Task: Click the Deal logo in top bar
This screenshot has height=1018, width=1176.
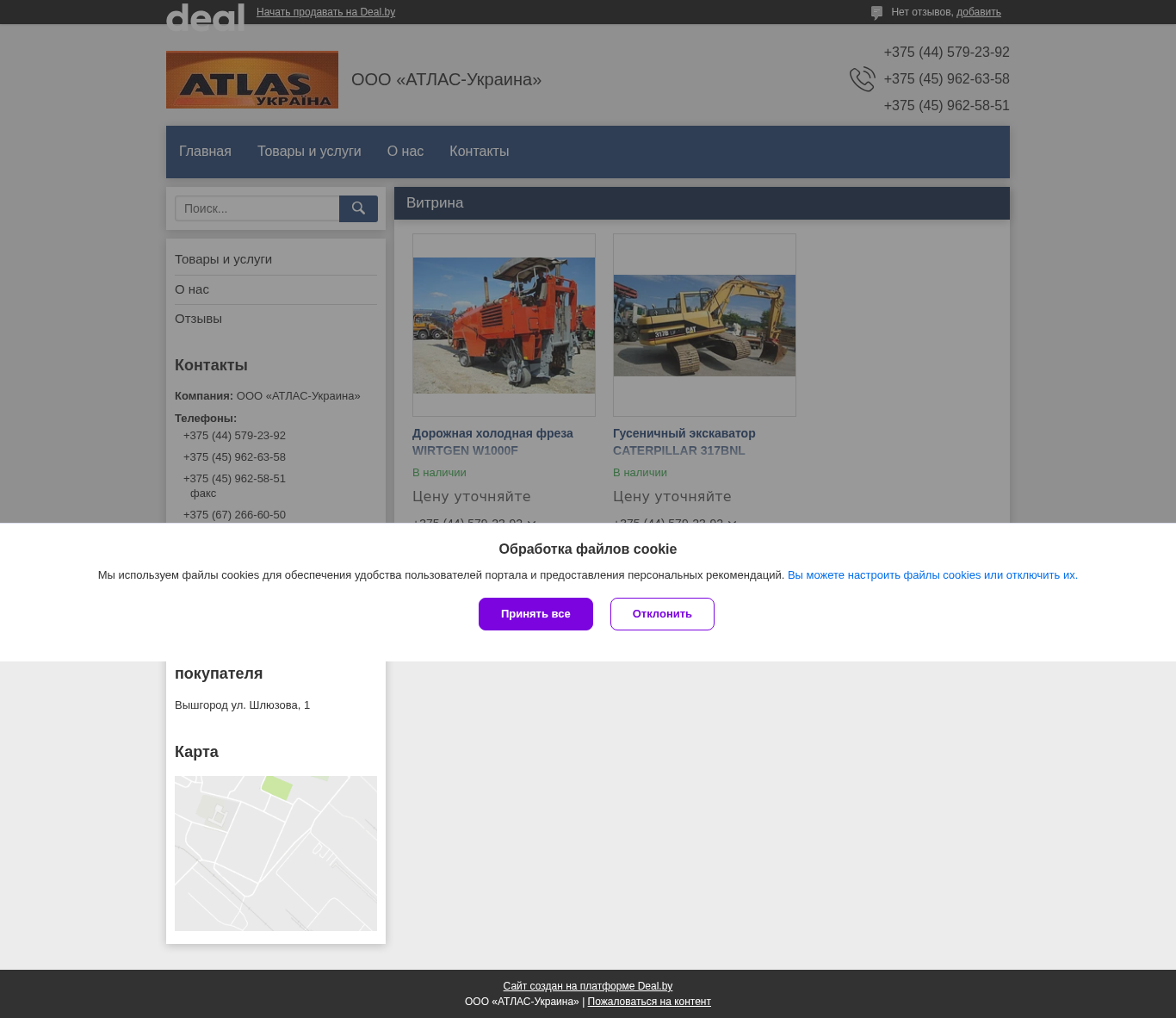Action: coord(205,16)
